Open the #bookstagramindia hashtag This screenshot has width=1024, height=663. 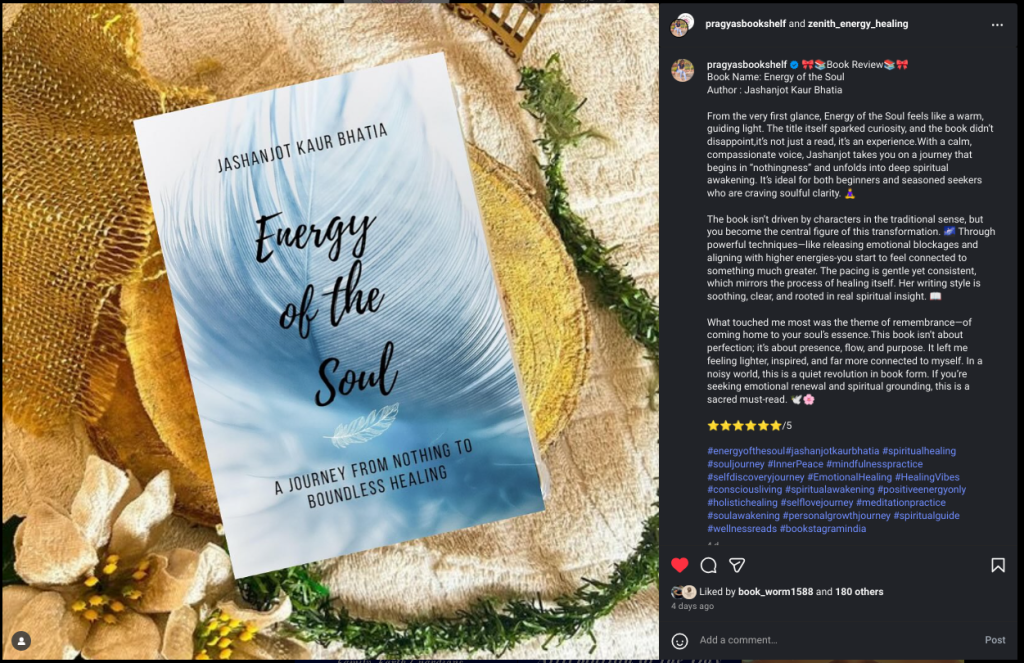tap(823, 528)
